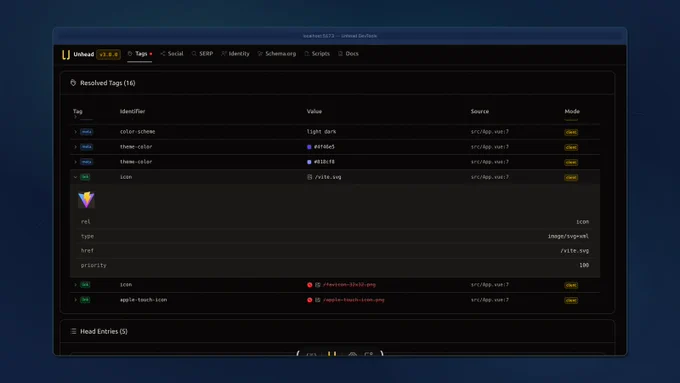Click the client badge in color-scheme row
This screenshot has width=680, height=383.
[x=571, y=132]
